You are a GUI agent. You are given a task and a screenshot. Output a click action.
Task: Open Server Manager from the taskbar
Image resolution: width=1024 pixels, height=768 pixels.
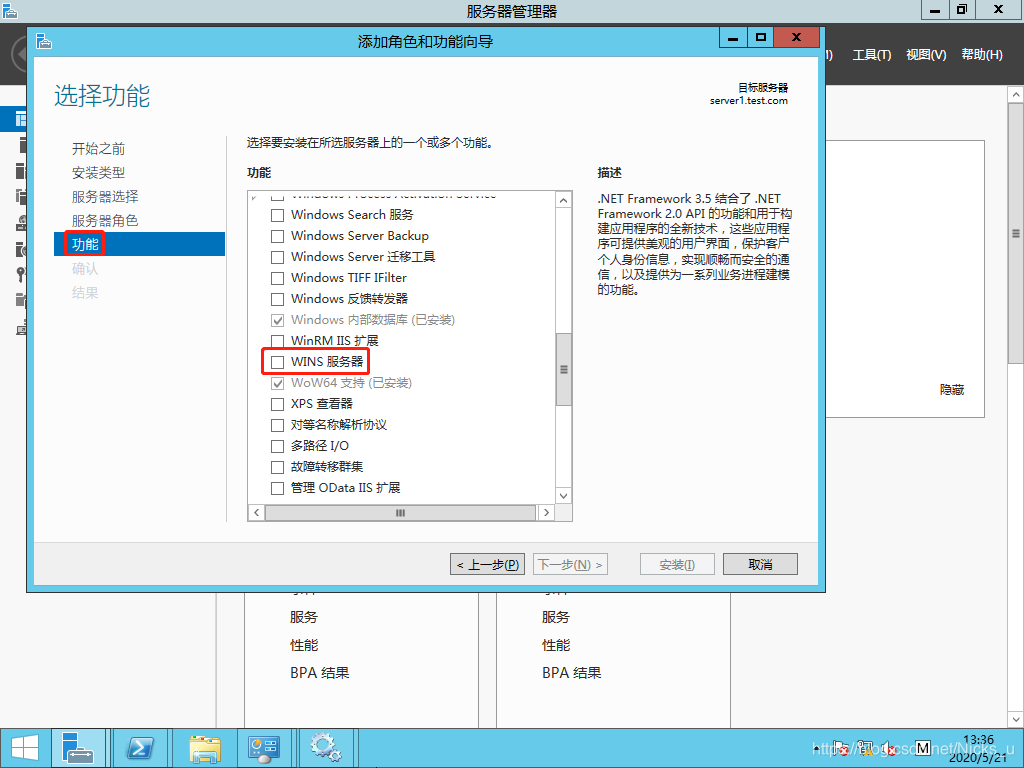tap(78, 748)
